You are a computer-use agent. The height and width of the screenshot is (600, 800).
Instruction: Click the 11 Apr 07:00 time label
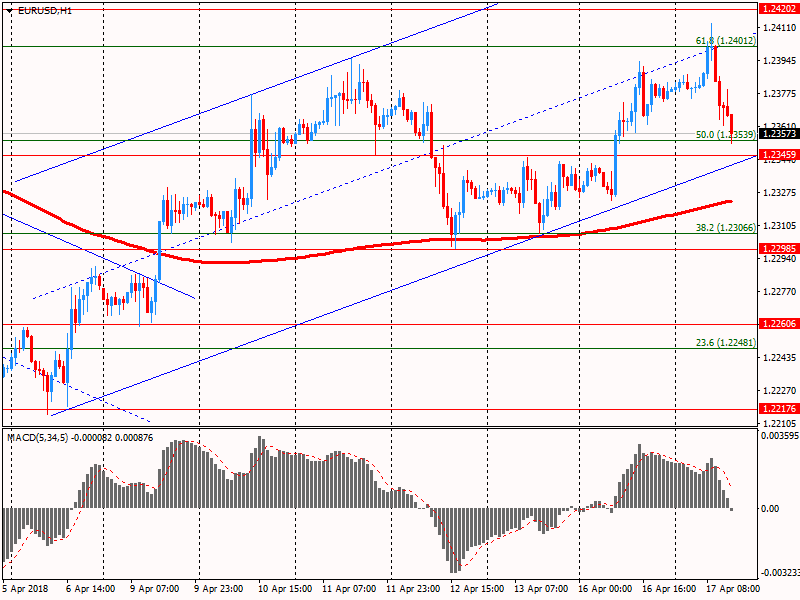(349, 589)
